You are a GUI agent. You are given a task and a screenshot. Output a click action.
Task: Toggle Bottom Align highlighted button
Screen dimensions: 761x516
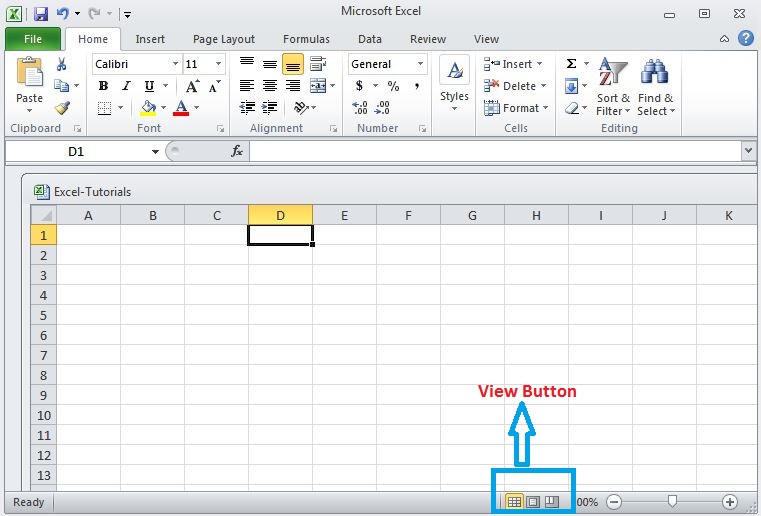click(x=293, y=64)
